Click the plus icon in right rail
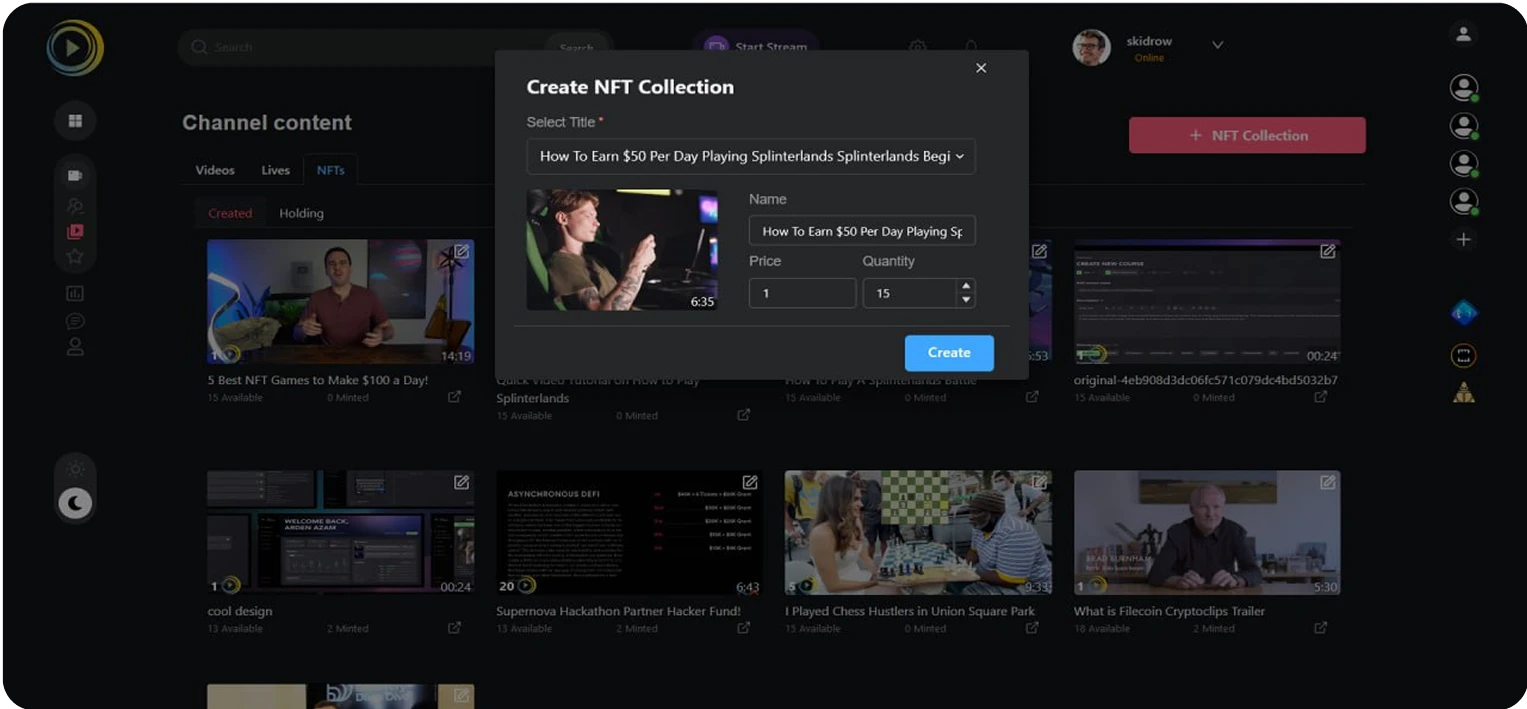Image resolution: width=1527 pixels, height=709 pixels. pos(1463,240)
